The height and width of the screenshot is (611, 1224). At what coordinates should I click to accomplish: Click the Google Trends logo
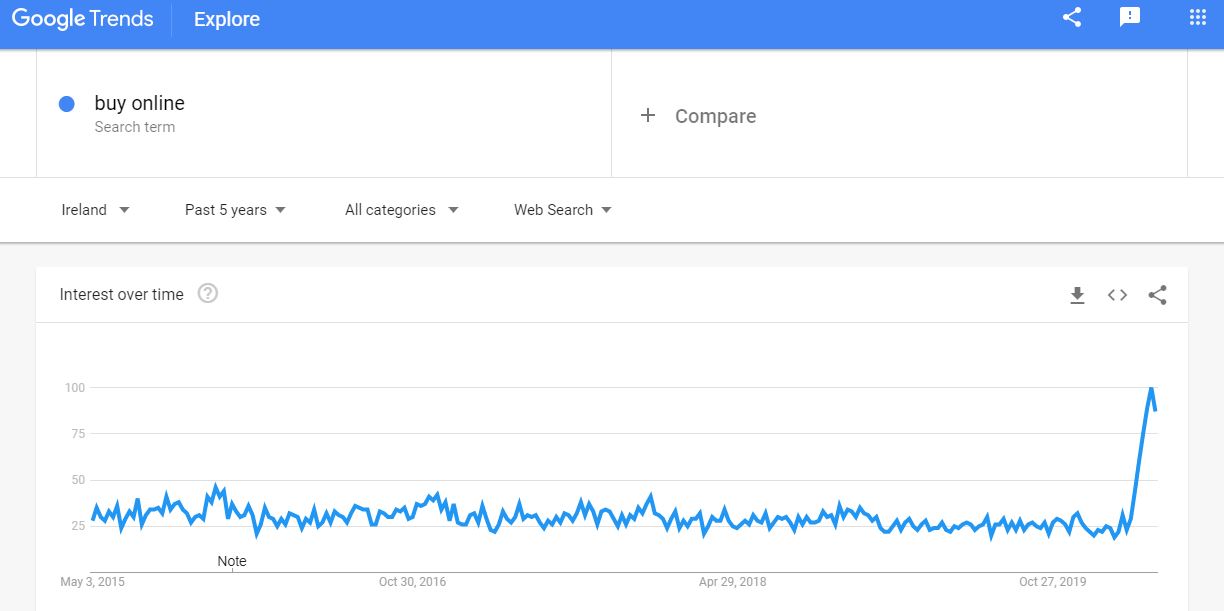point(82,19)
